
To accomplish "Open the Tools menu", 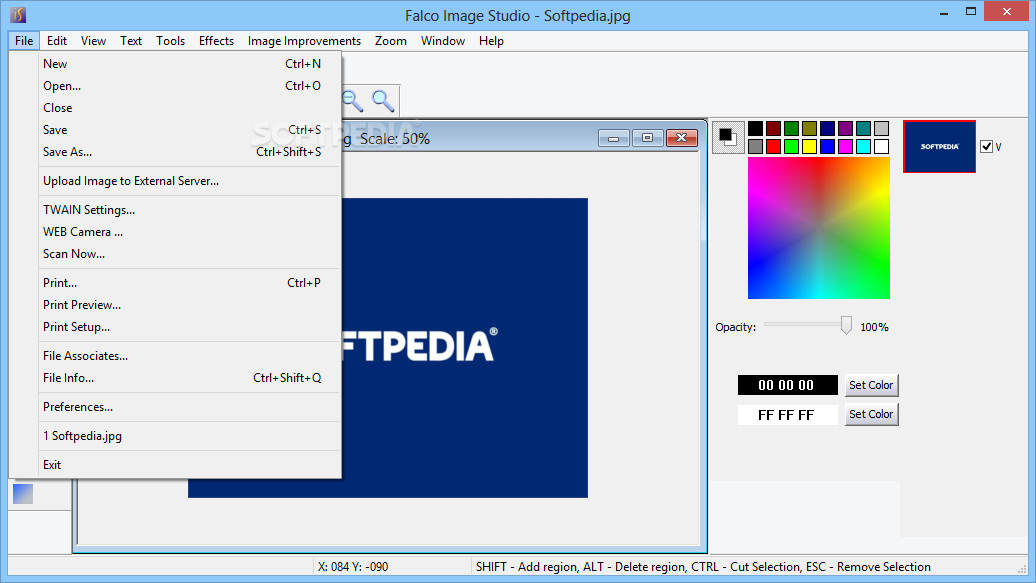I will (x=170, y=41).
